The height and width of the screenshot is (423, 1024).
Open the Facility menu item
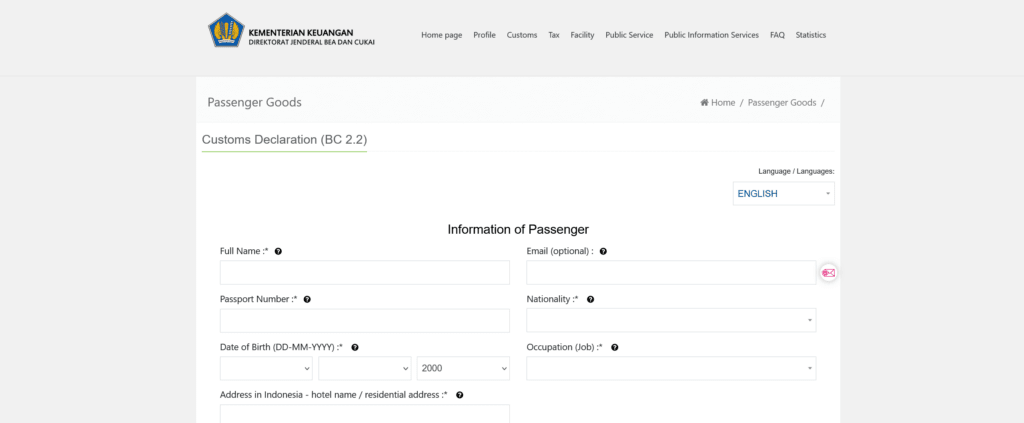pos(582,35)
